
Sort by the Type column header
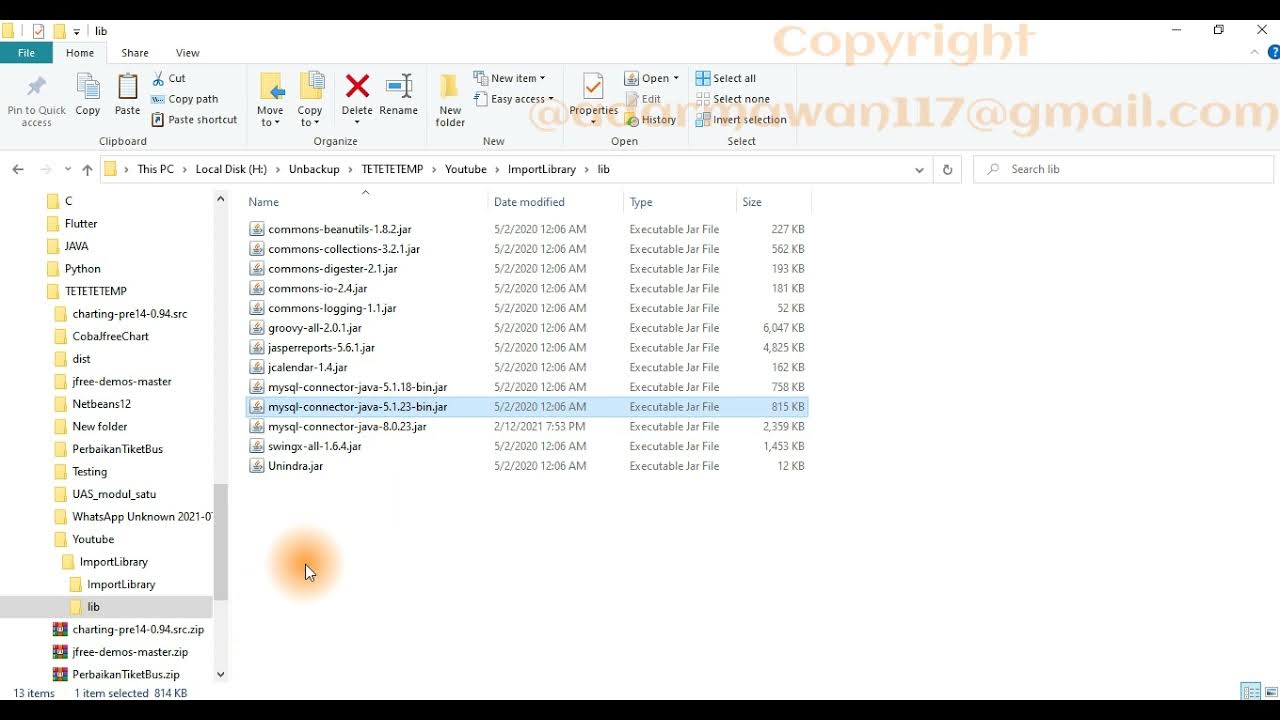pyautogui.click(x=679, y=202)
